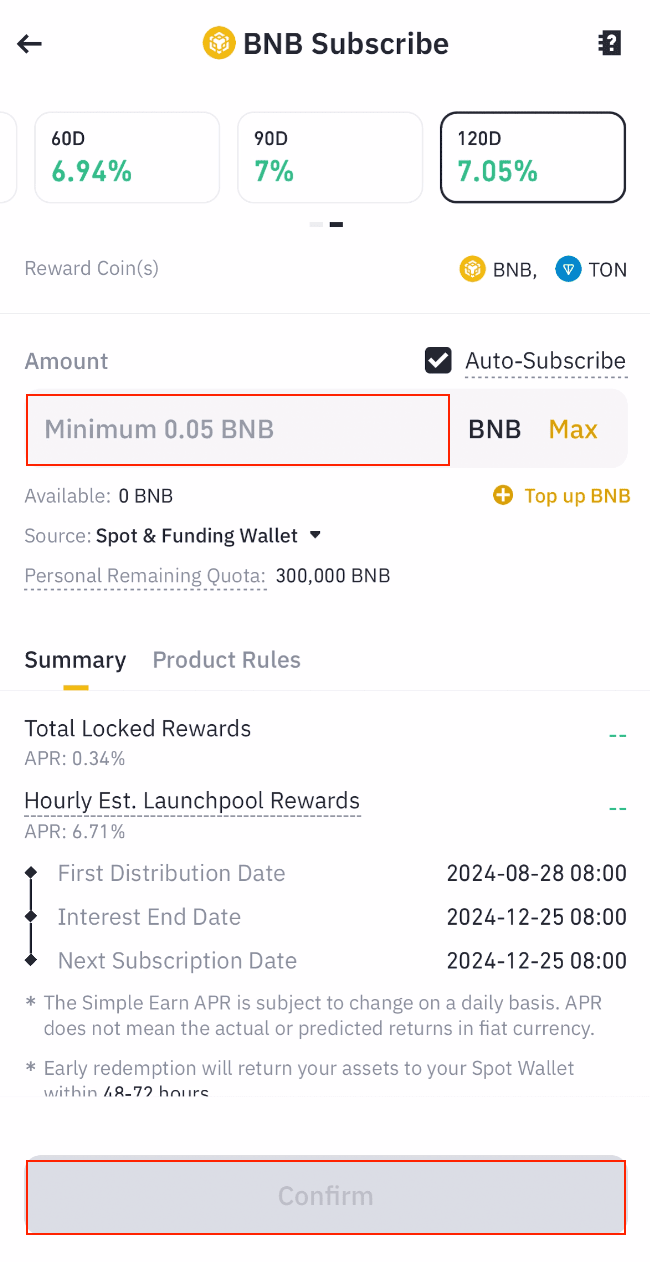Image resolution: width=650 pixels, height=1262 pixels.
Task: Click the BNB coin logo in title
Action: 218,44
